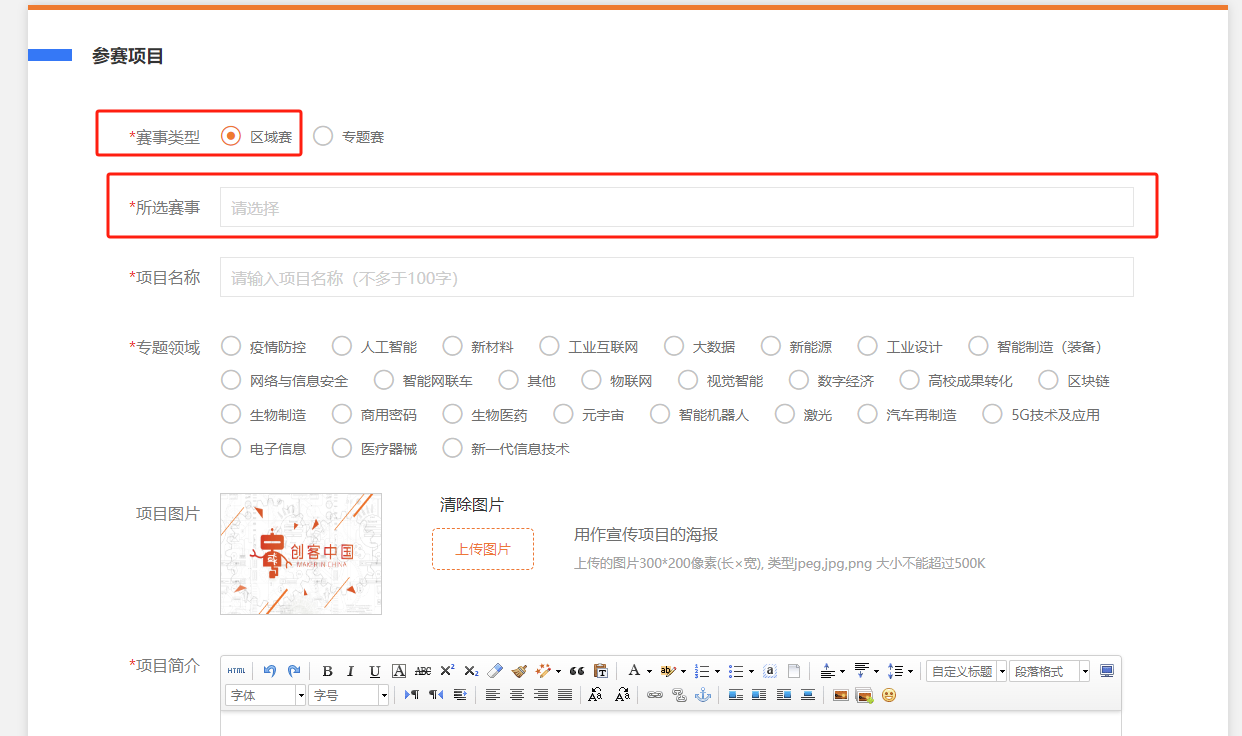Screen dimensions: 1242x736
Task: Click the 创客中国 project image thumbnail
Action: point(301,553)
